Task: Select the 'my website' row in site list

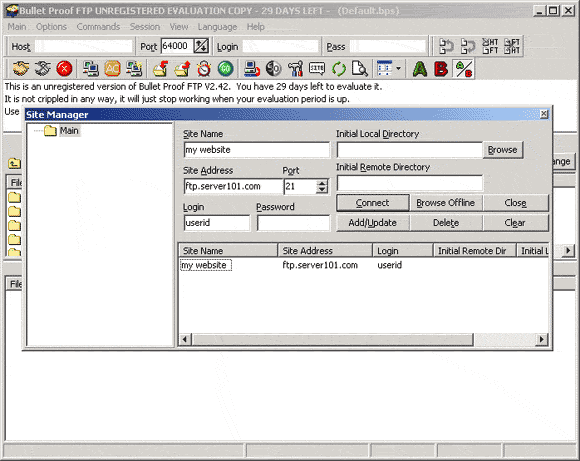Action: (x=206, y=265)
